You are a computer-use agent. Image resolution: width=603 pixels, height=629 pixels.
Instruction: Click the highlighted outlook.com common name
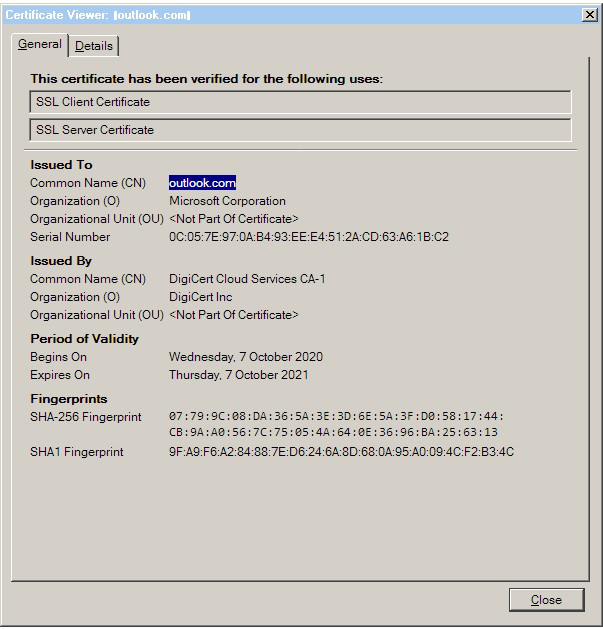202,183
